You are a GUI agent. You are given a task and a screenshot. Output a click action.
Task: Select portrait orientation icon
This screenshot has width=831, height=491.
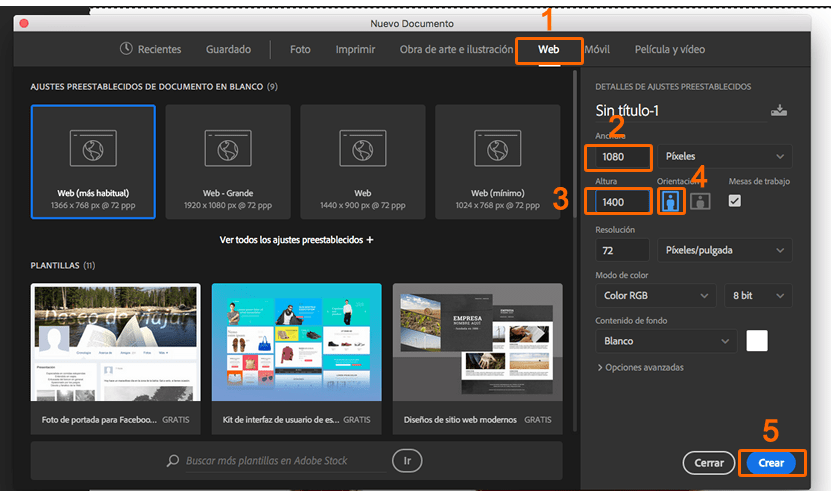click(671, 201)
